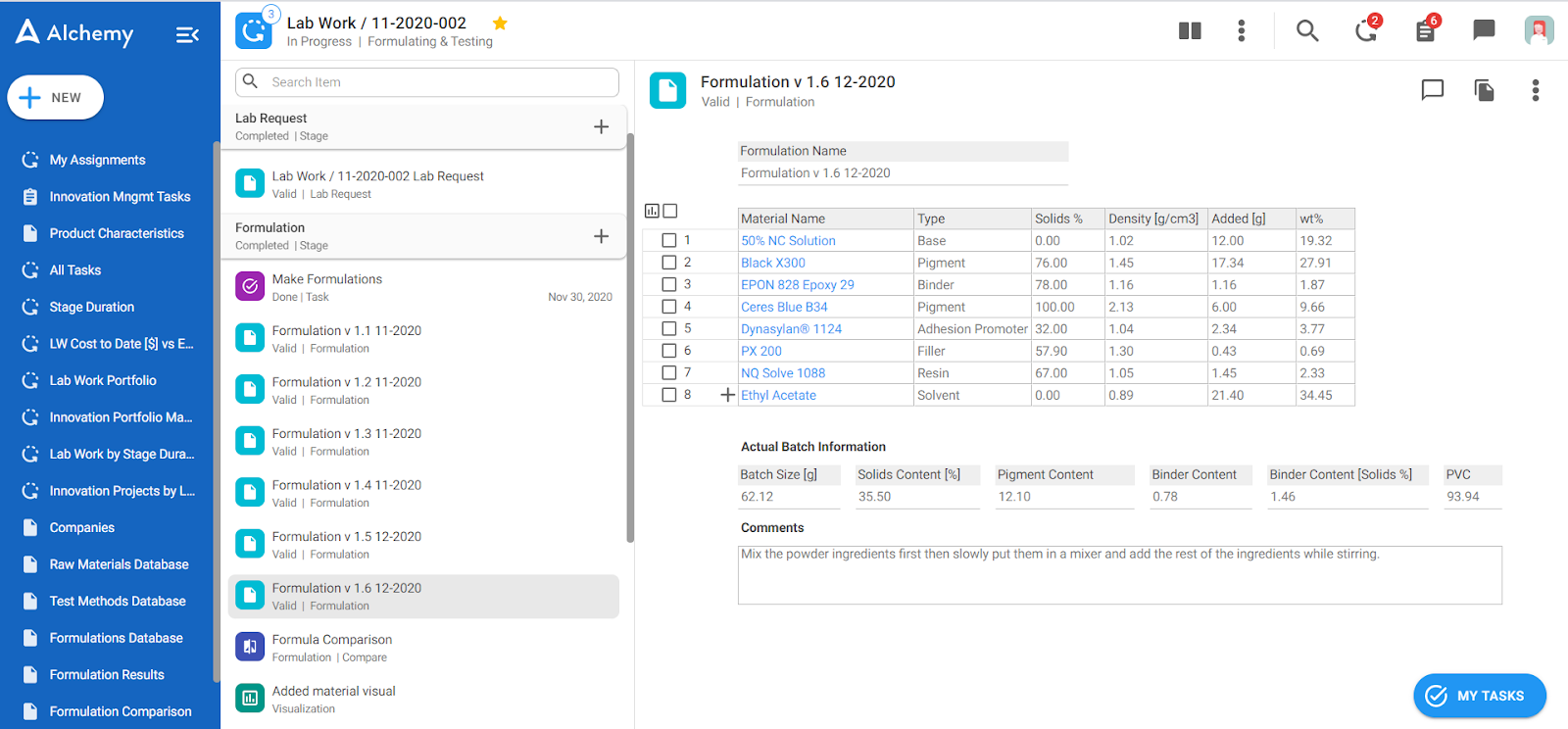The image size is (1568, 729).
Task: Check the row 1 checkbox for 50% NC Solution
Action: coord(669,240)
